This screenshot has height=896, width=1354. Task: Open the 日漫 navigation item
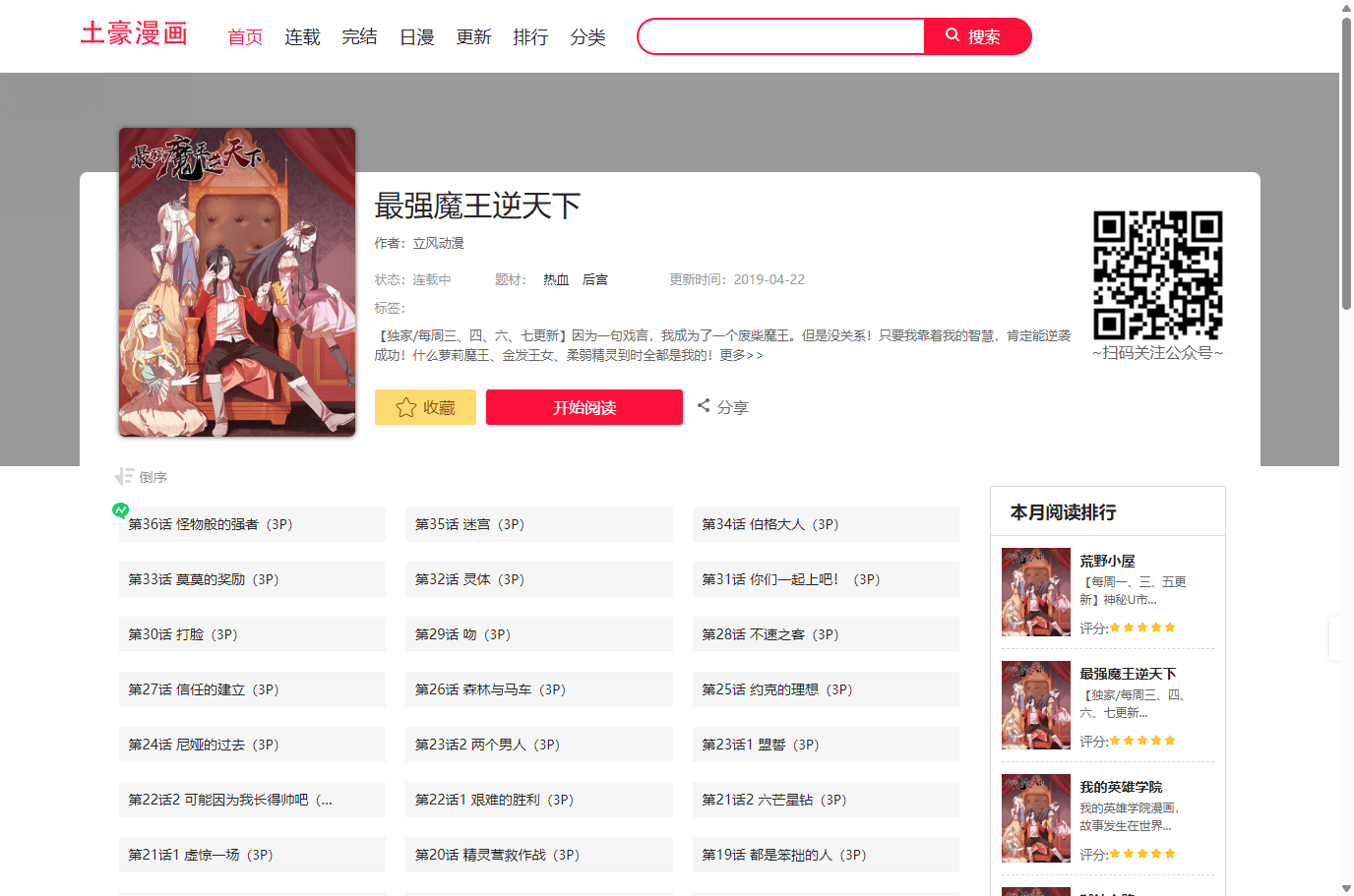pos(416,37)
